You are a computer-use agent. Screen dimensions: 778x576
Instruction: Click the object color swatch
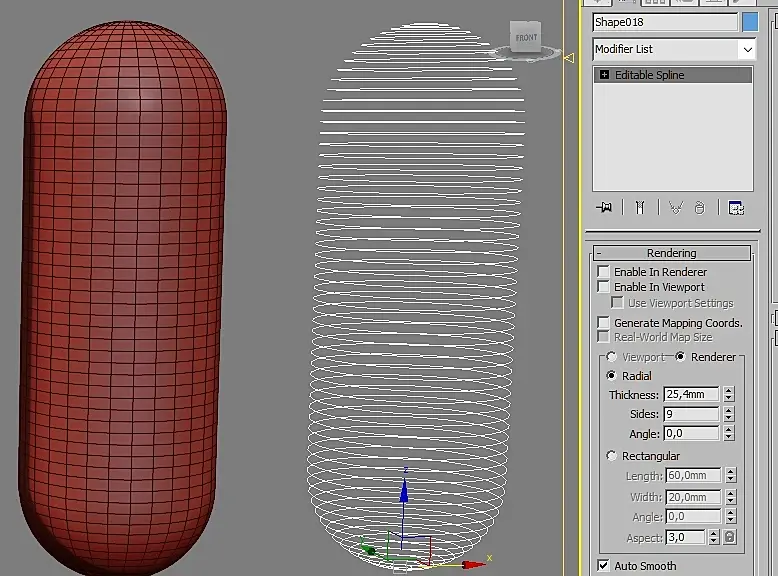[x=750, y=22]
